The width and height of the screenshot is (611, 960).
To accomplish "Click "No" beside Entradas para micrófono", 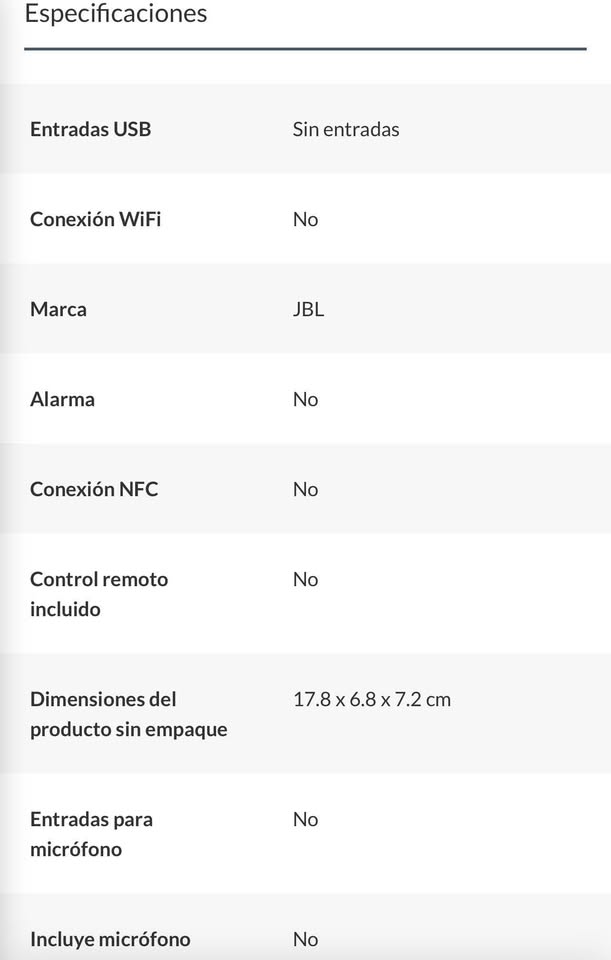I will pyautogui.click(x=305, y=819).
